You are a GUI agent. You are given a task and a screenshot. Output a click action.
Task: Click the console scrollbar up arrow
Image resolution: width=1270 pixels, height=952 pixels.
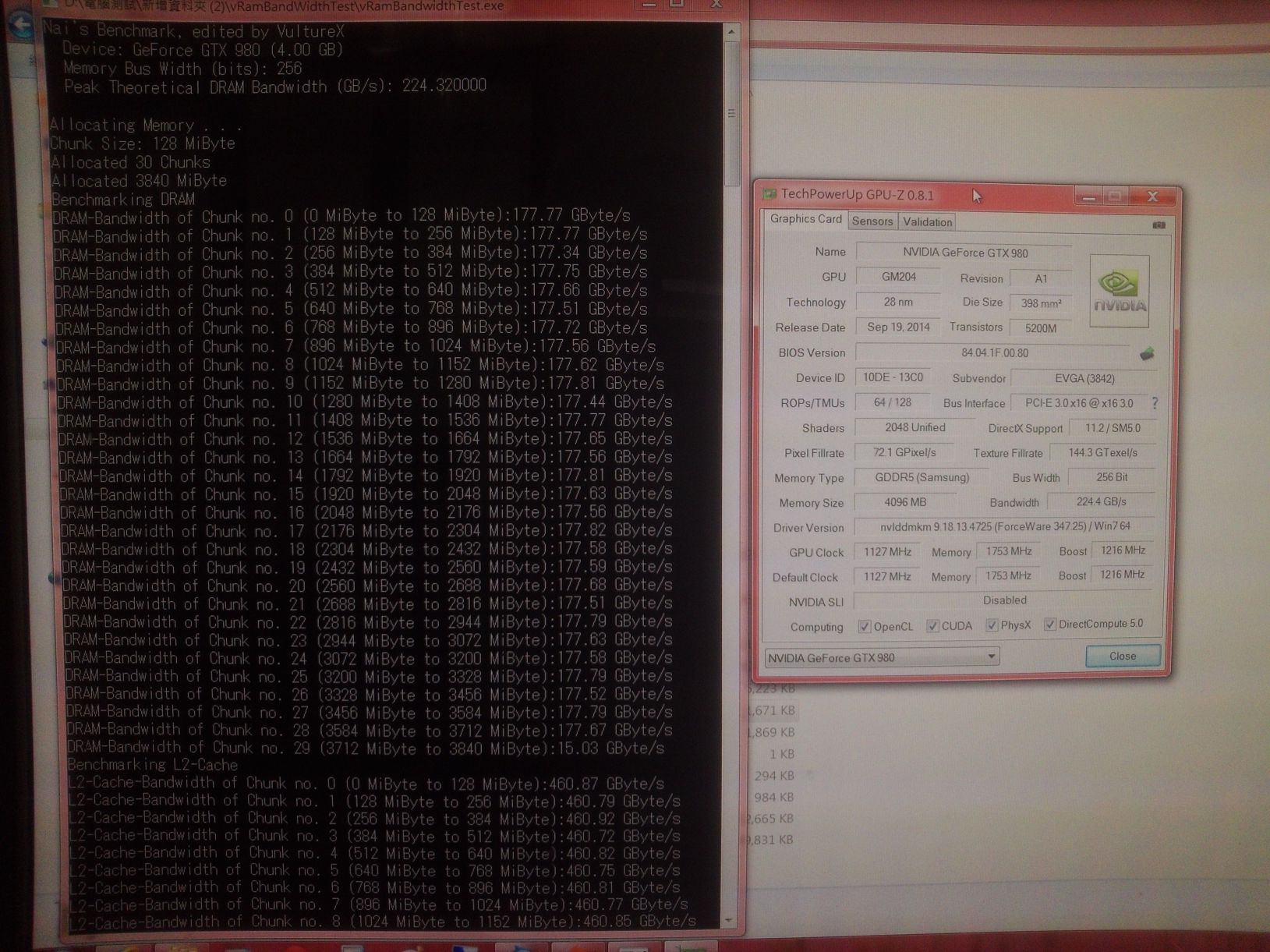tap(731, 32)
